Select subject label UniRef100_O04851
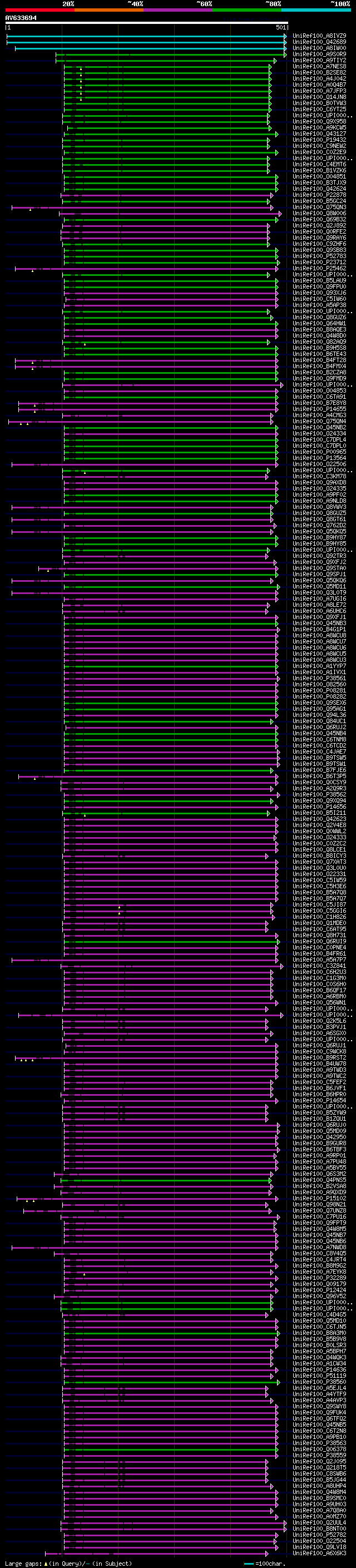This screenshot has width=356, height=1568. tap(319, 176)
